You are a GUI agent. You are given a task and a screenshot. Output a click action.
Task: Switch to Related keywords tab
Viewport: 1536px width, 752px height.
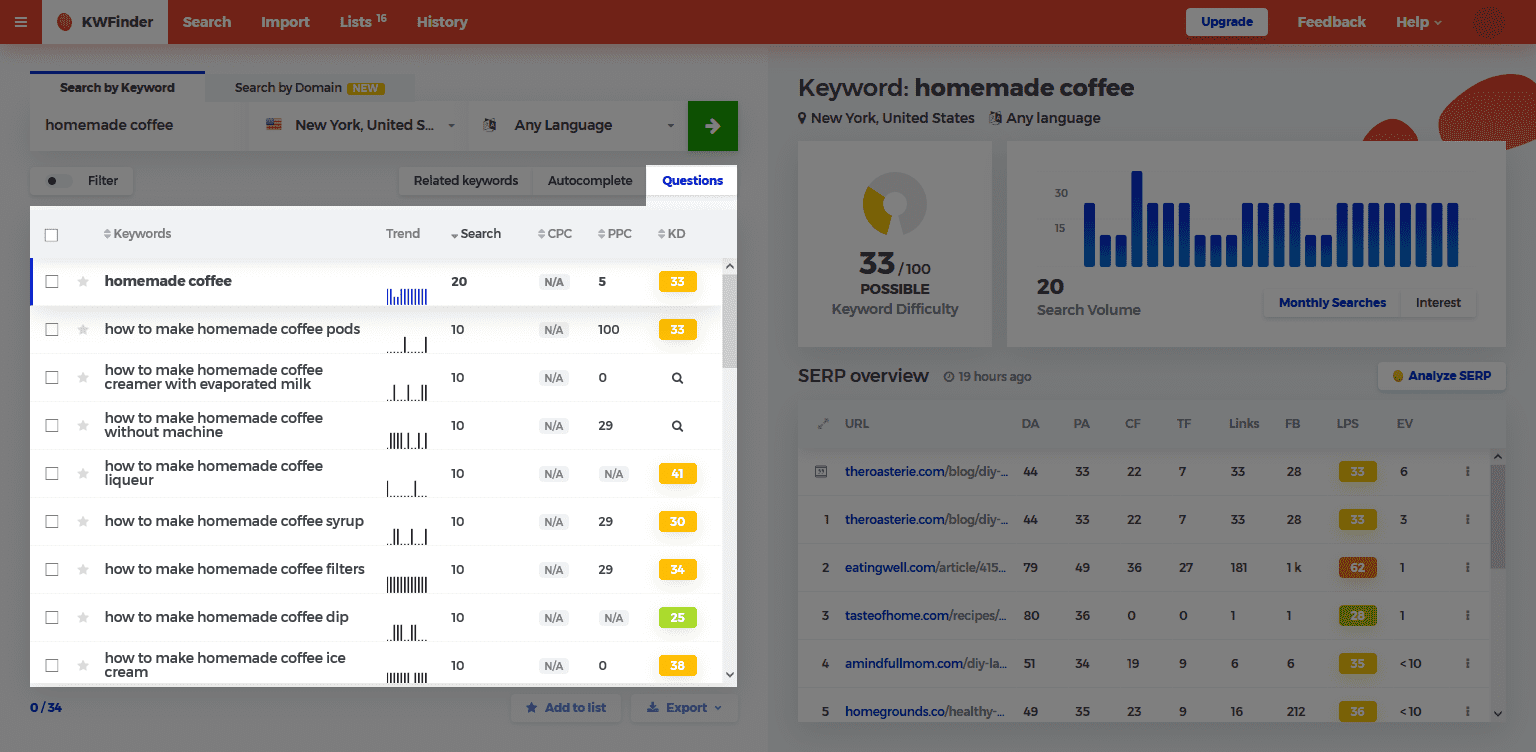[x=466, y=181]
